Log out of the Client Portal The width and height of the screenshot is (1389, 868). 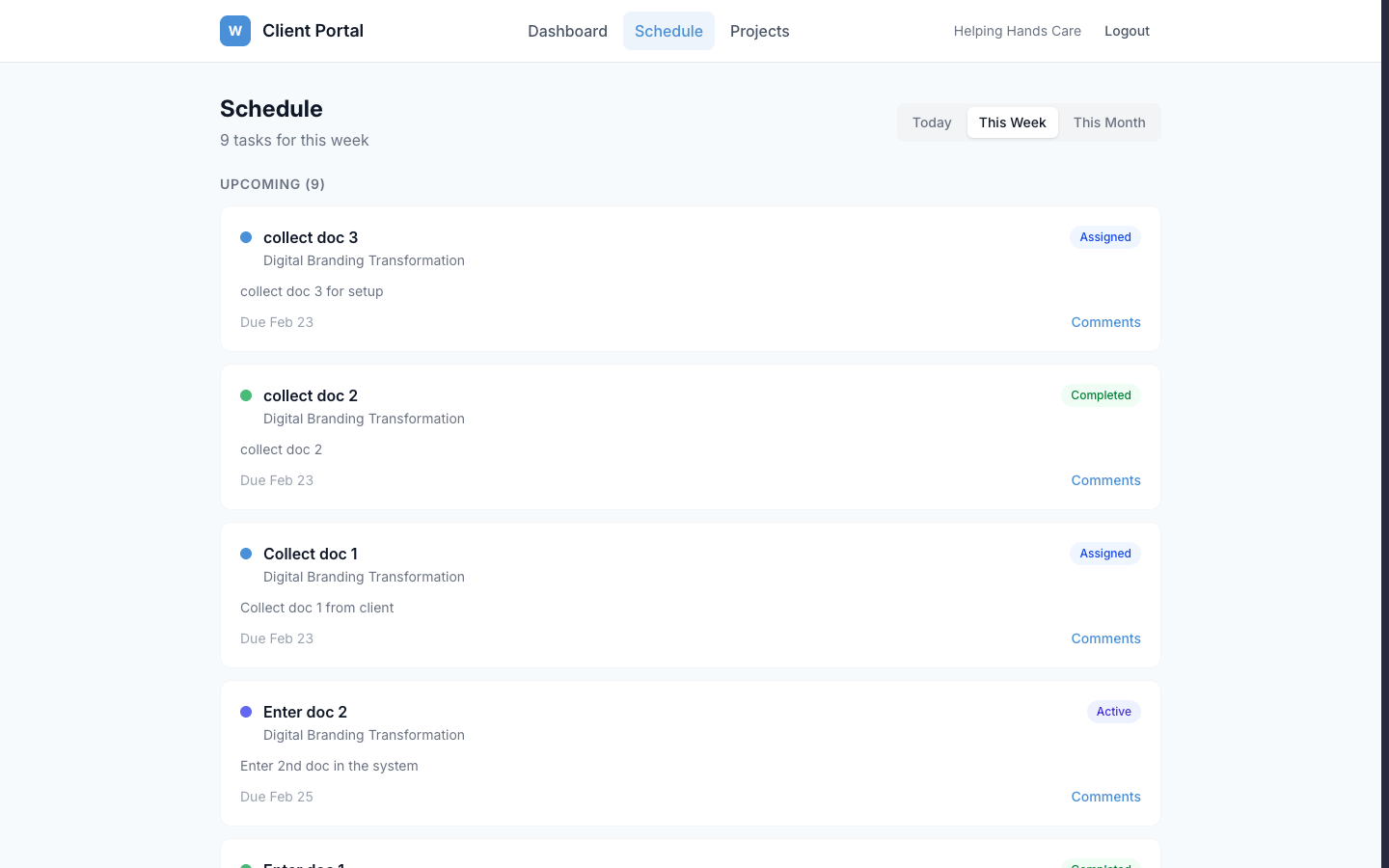[x=1127, y=31]
